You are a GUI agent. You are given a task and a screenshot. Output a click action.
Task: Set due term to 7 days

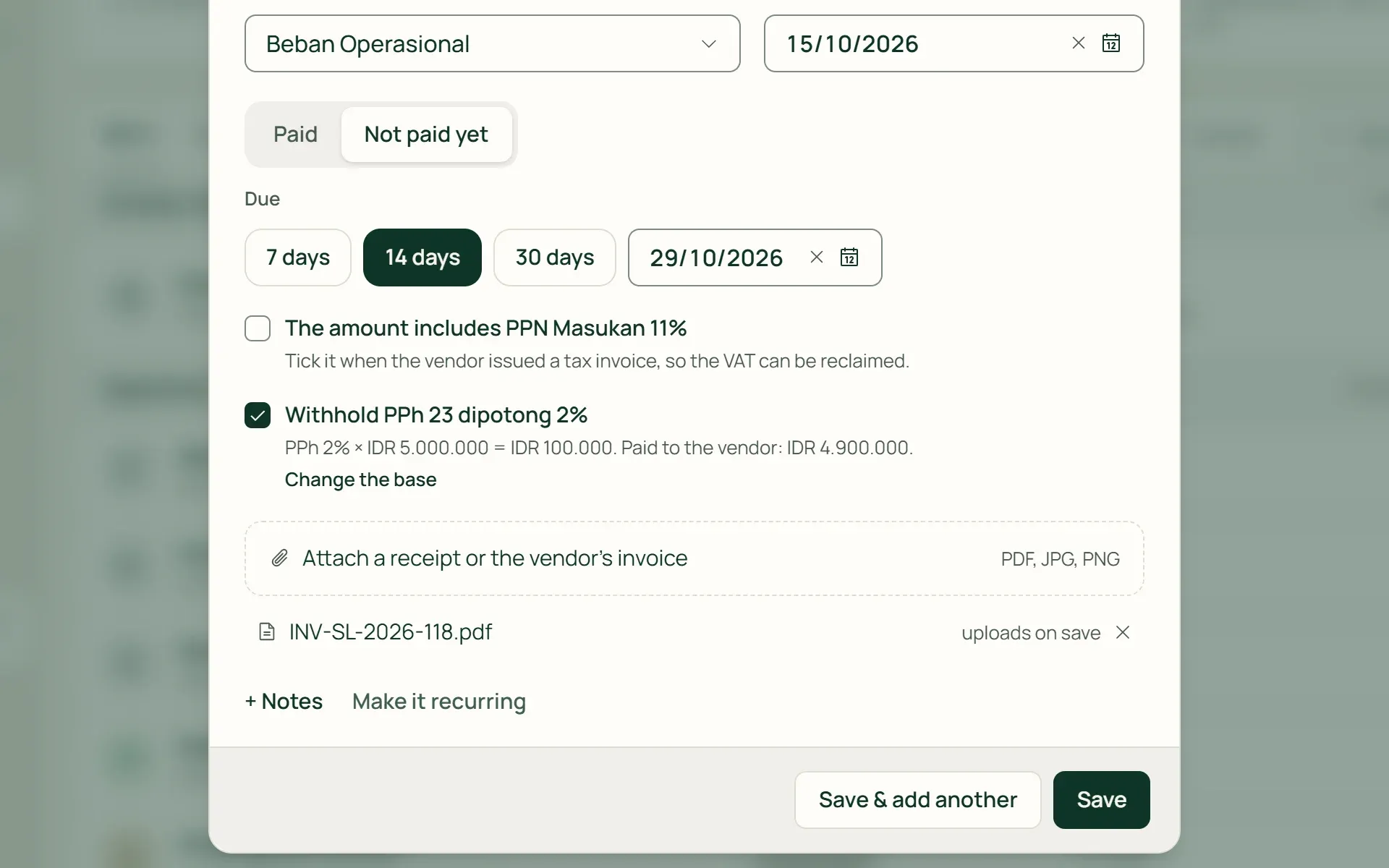(298, 258)
